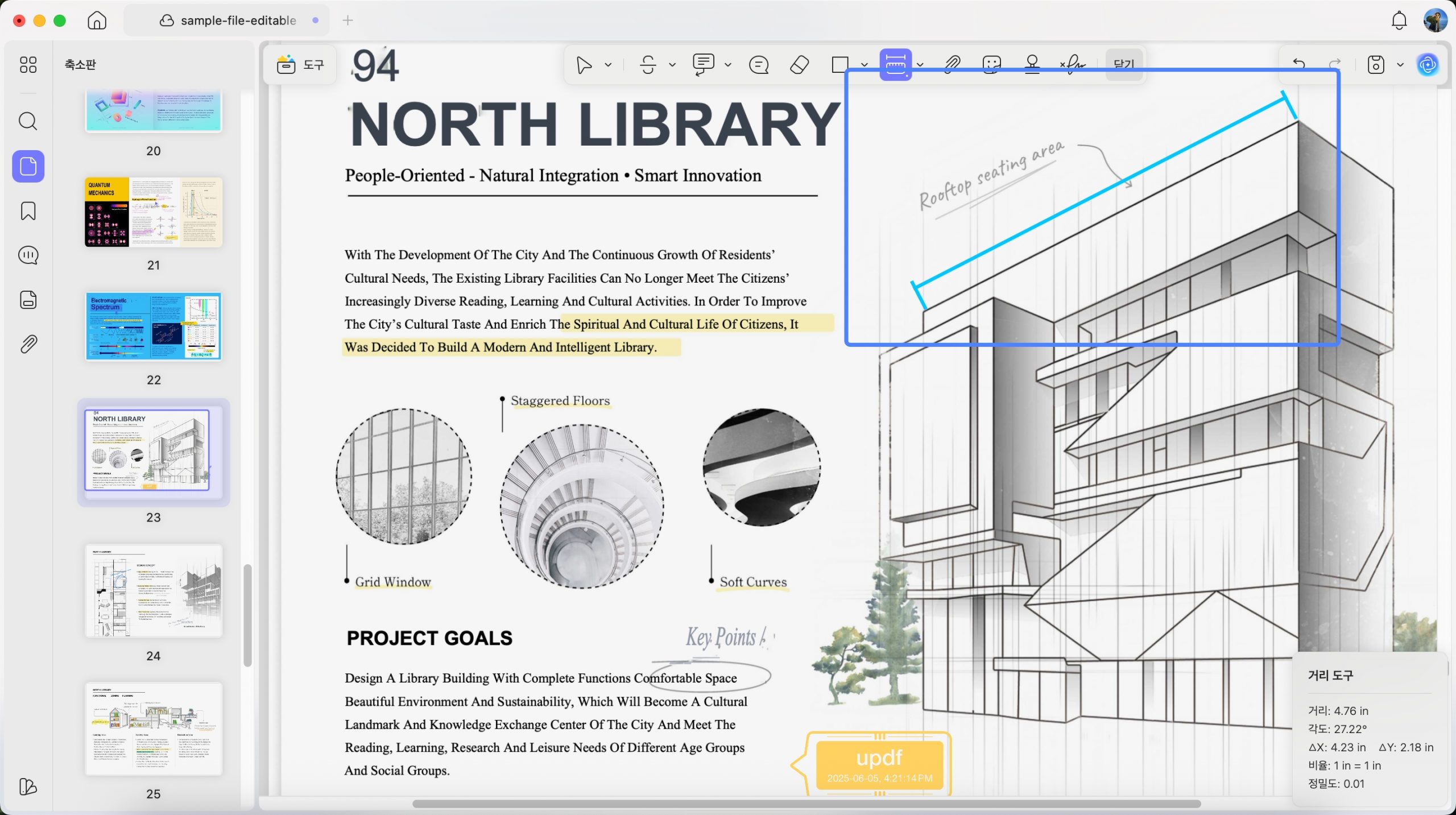Screen dimensions: 1456x815
Task: Open page 22 Electromagnetic Spectrum thumbnail
Action: [x=154, y=326]
